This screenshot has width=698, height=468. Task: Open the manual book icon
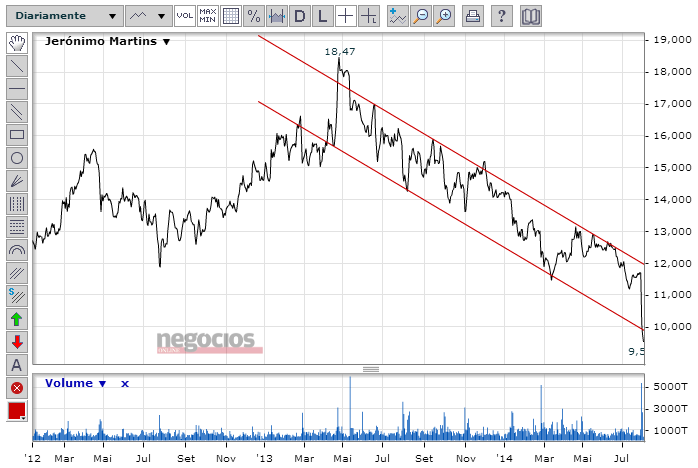531,16
